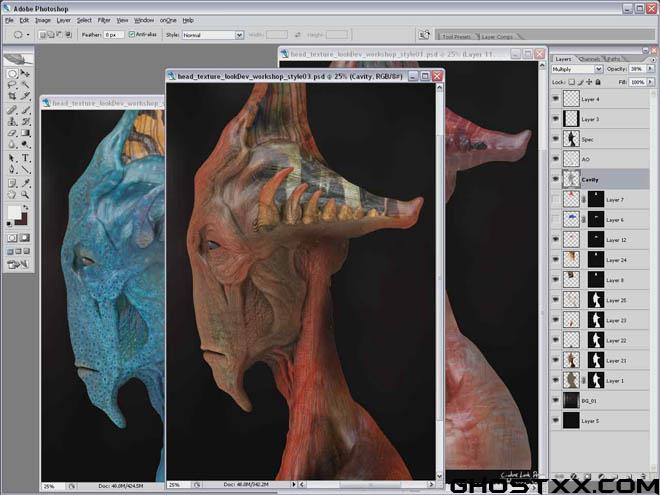This screenshot has width=660, height=495.
Task: Open the blend mode Multiply dropdown
Action: click(x=577, y=69)
